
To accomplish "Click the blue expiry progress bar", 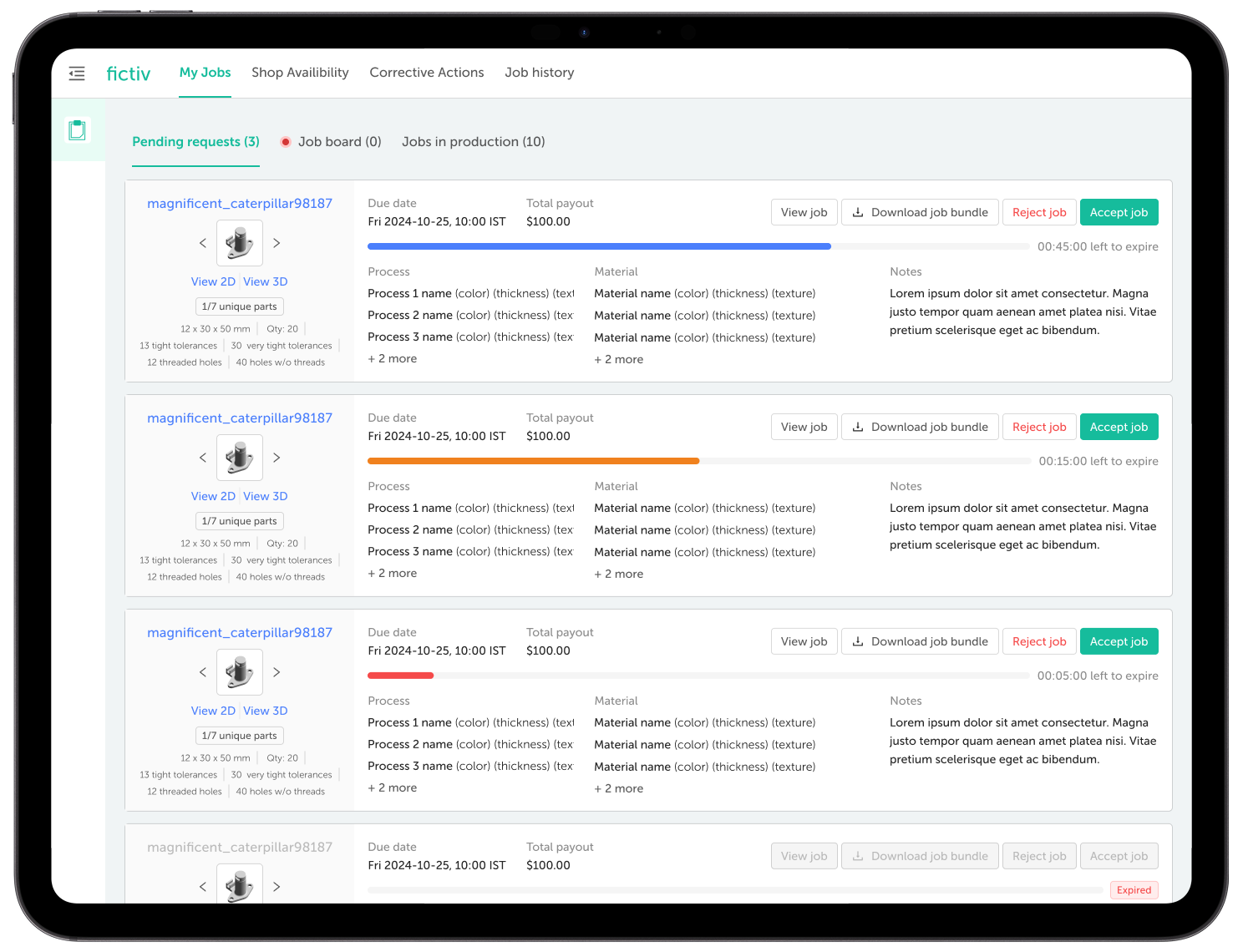I will coord(599,246).
